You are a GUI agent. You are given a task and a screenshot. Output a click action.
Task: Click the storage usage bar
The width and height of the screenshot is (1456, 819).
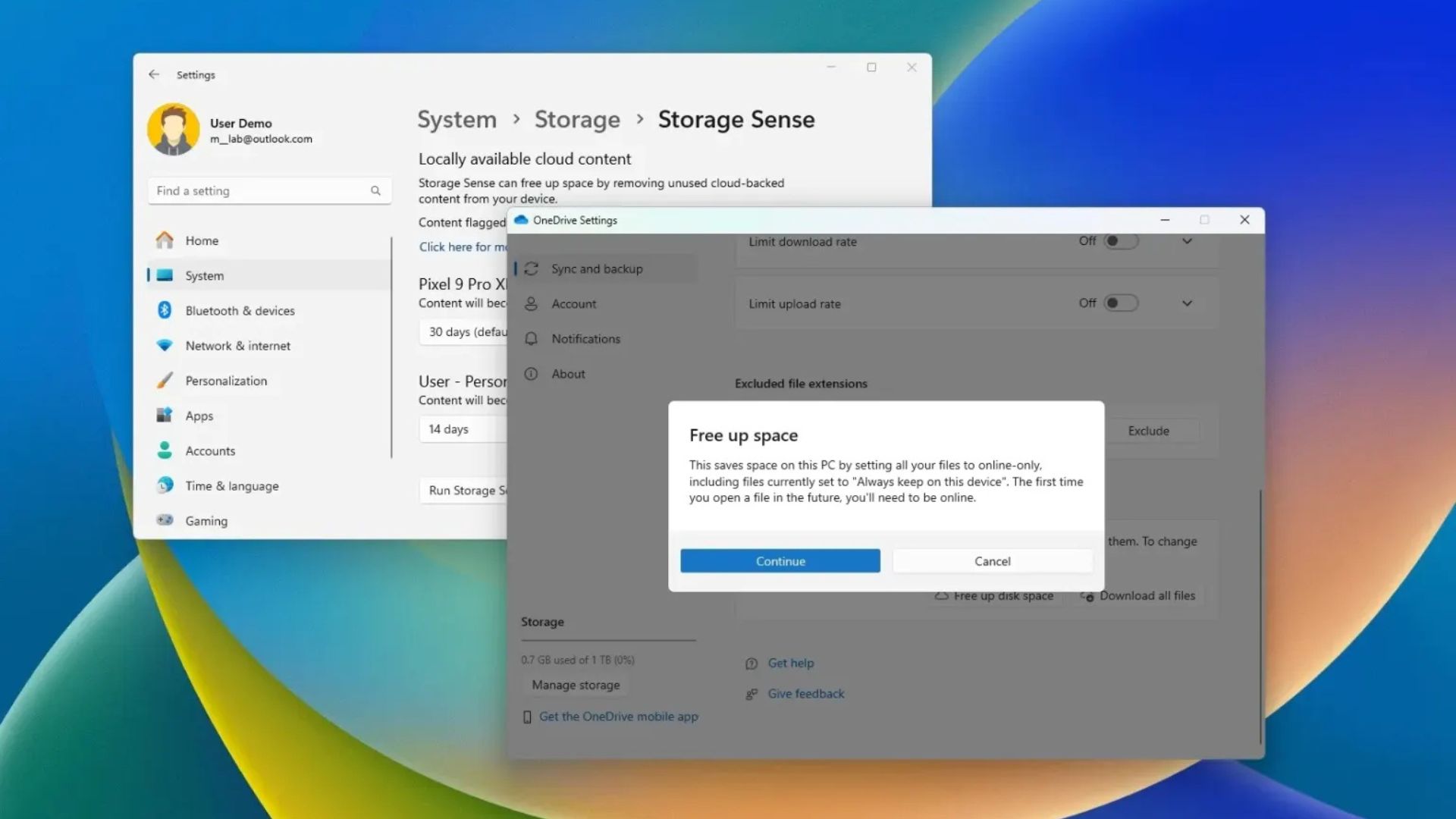tap(608, 641)
